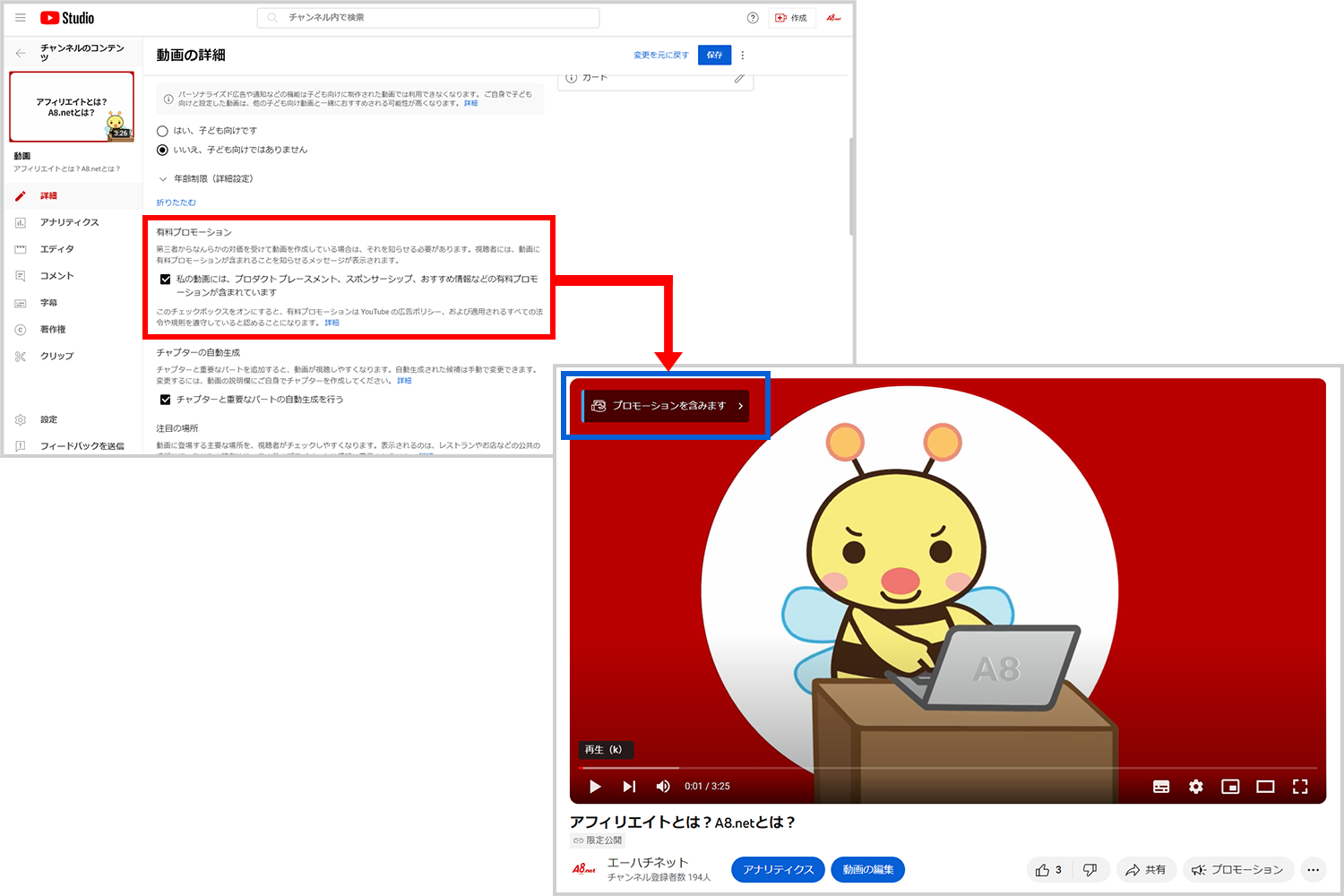Click 詳細 link under paid promotion text
Viewport: 1344px width, 896px height.
(332, 323)
